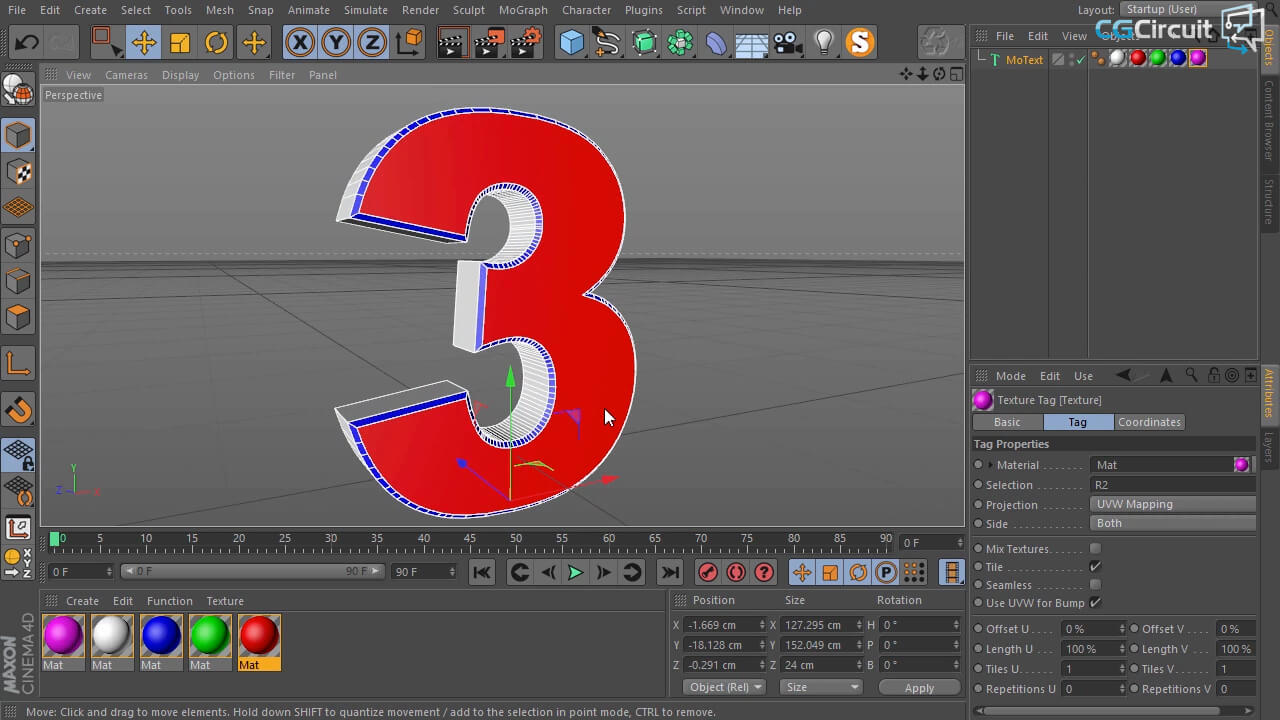Select the blue material swatch
Screen dimensions: 1280x720
161,636
